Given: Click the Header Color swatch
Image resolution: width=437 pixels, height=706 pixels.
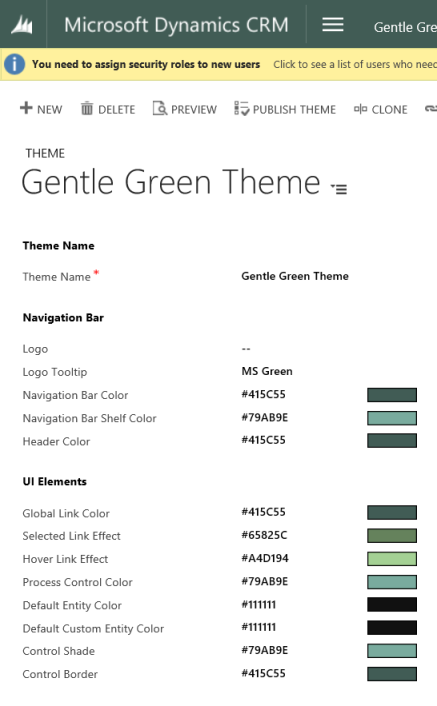Looking at the screenshot, I should click(392, 440).
